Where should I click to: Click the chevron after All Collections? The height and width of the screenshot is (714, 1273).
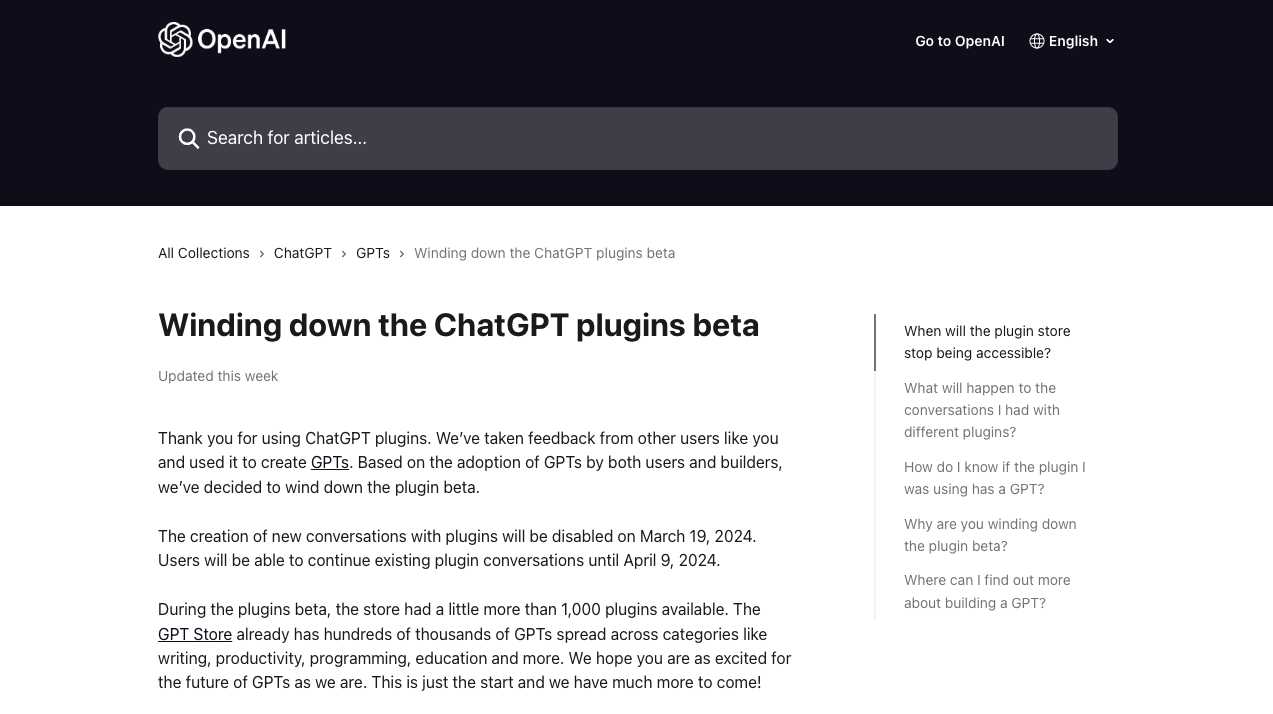(x=261, y=254)
